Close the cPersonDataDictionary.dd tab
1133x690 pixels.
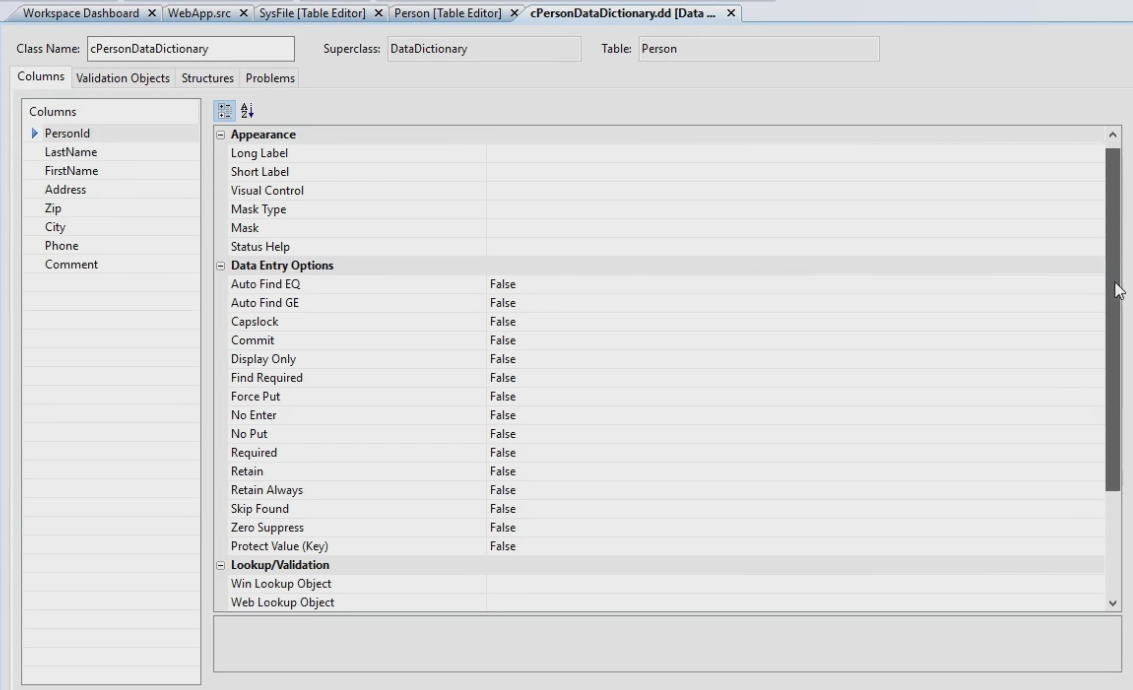731,12
